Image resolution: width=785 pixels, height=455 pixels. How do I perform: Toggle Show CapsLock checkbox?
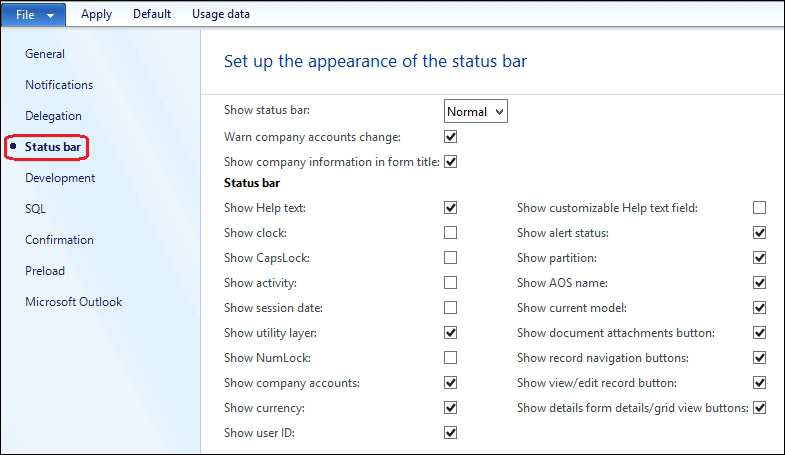pos(451,258)
